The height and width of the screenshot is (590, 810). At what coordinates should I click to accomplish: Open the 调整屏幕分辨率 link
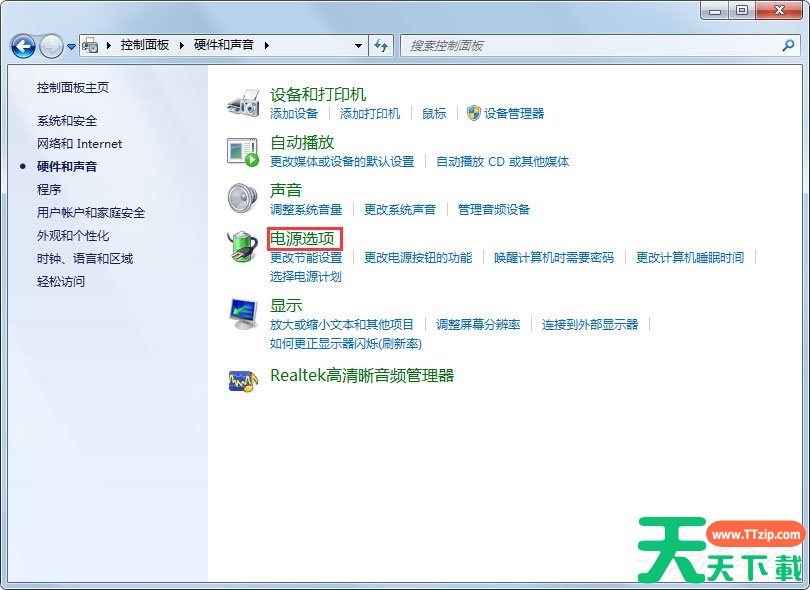click(x=478, y=325)
